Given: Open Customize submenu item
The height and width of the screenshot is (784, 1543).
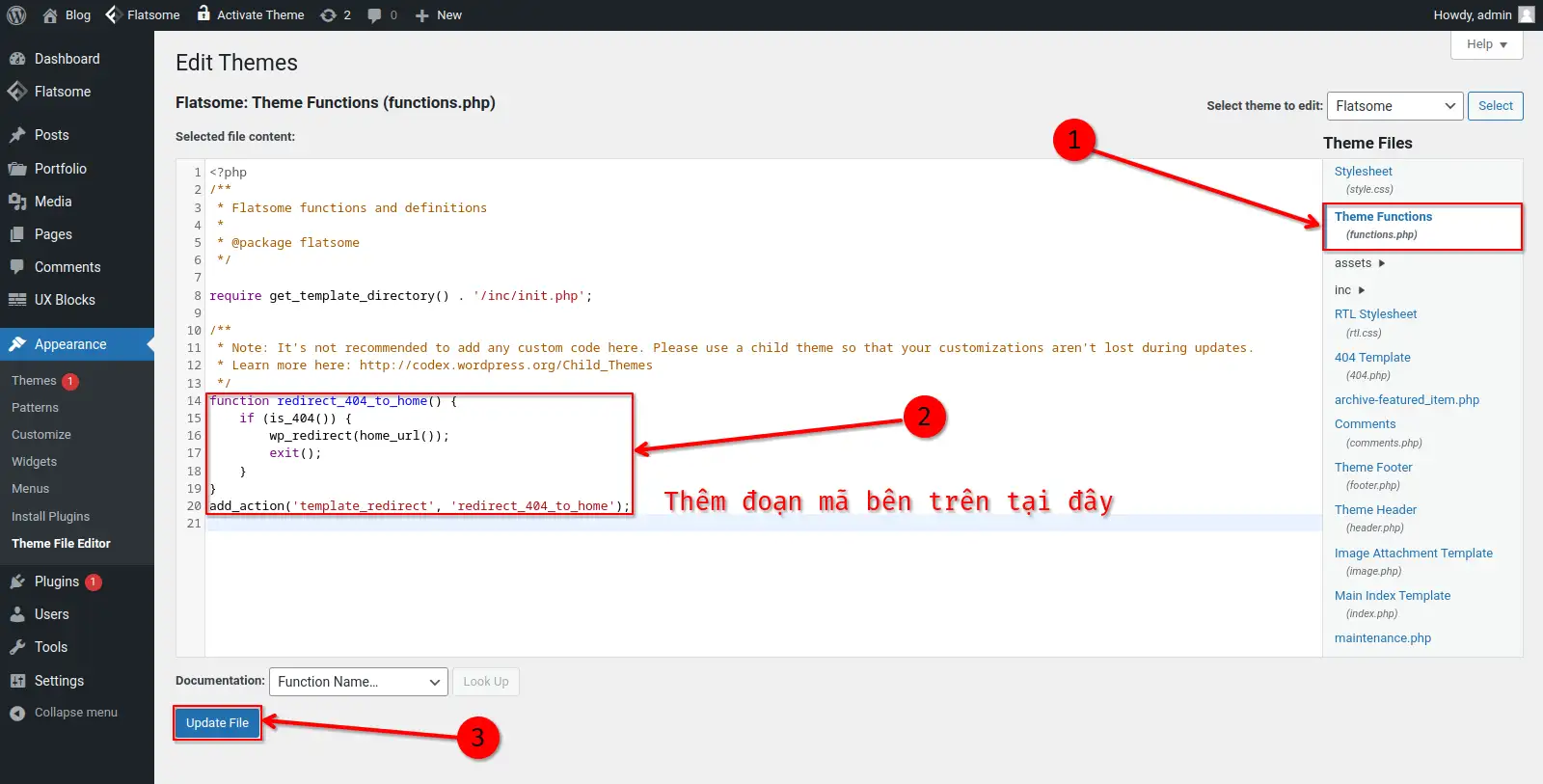Looking at the screenshot, I should click(41, 435).
